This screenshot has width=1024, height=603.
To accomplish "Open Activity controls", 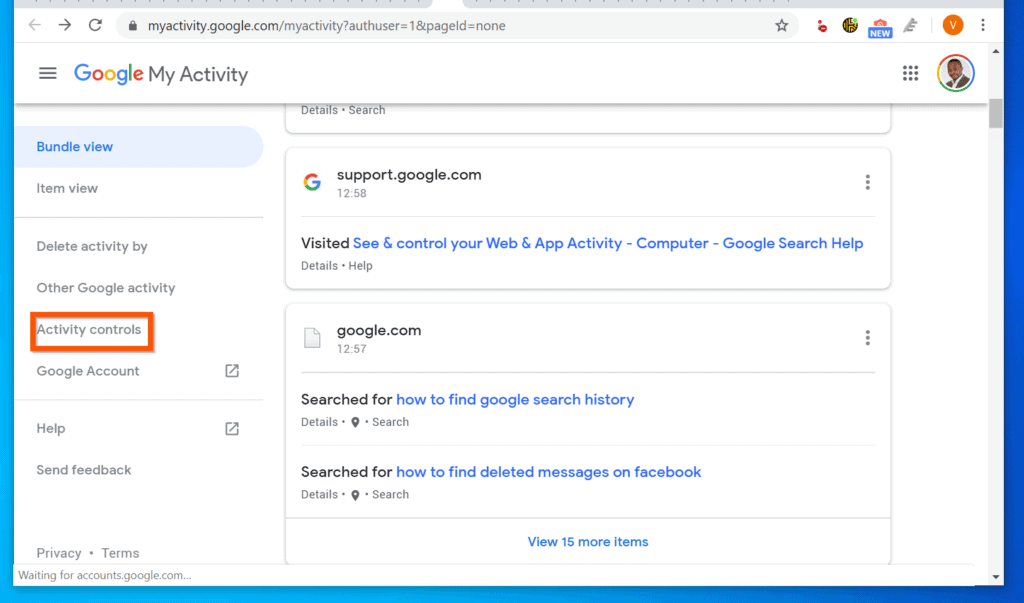I will coord(89,329).
